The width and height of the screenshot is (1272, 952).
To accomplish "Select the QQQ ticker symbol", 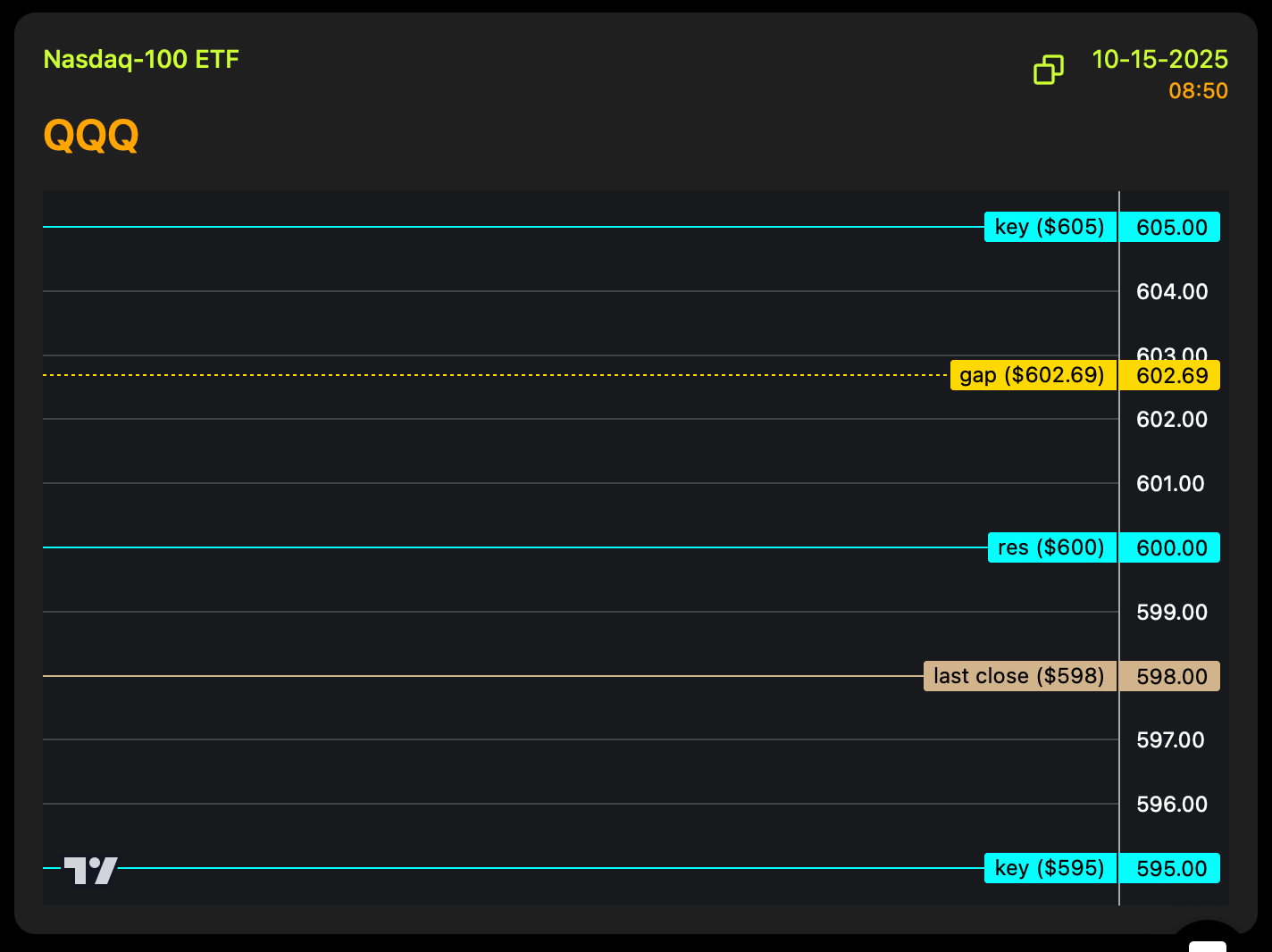I will pyautogui.click(x=91, y=136).
